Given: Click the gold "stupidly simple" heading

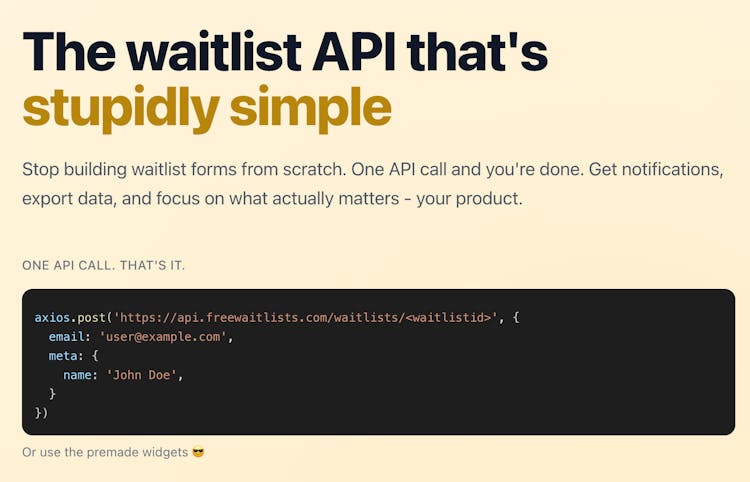Looking at the screenshot, I should (206, 108).
